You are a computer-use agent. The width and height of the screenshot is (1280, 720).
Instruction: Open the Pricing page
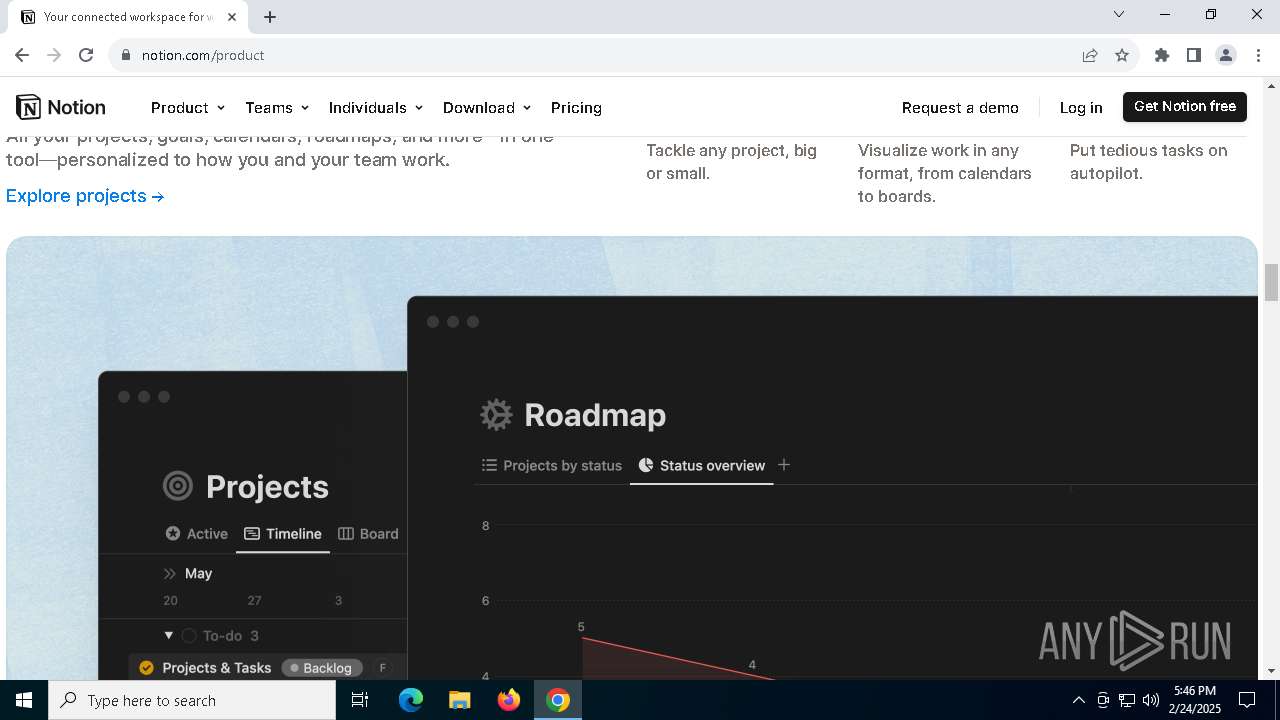coord(576,107)
